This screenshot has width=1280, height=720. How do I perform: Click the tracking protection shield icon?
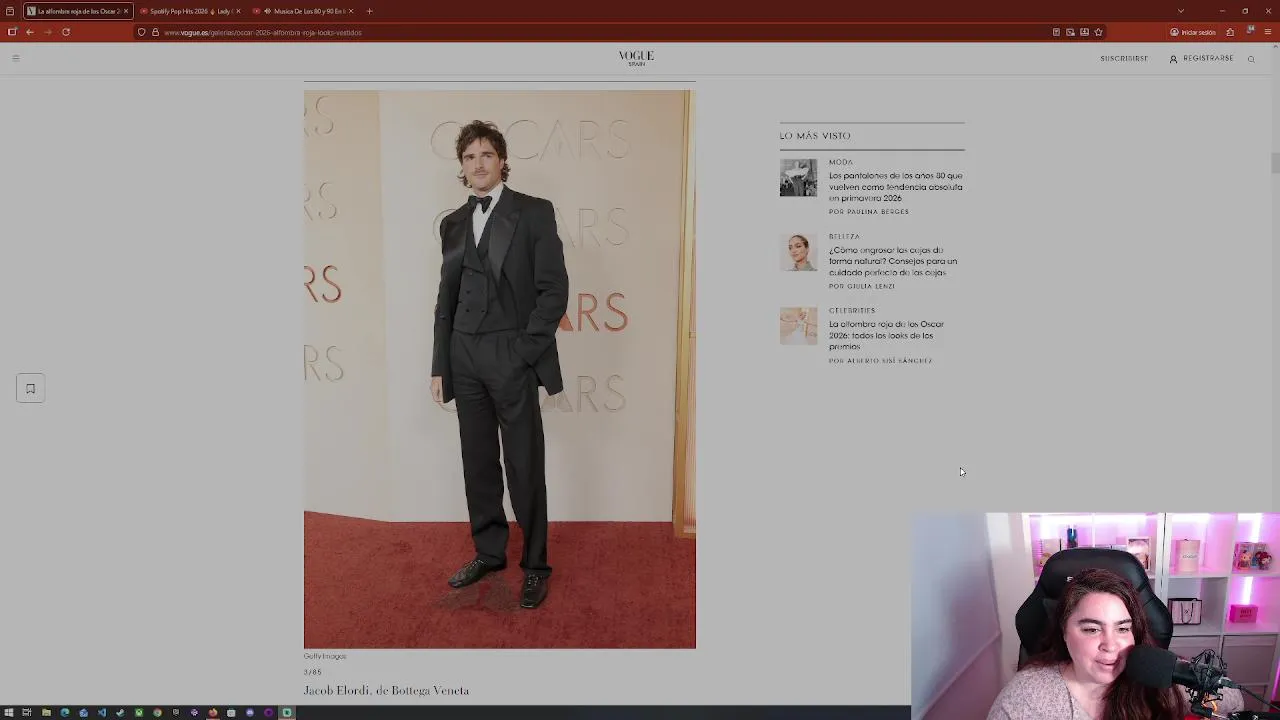tap(142, 32)
